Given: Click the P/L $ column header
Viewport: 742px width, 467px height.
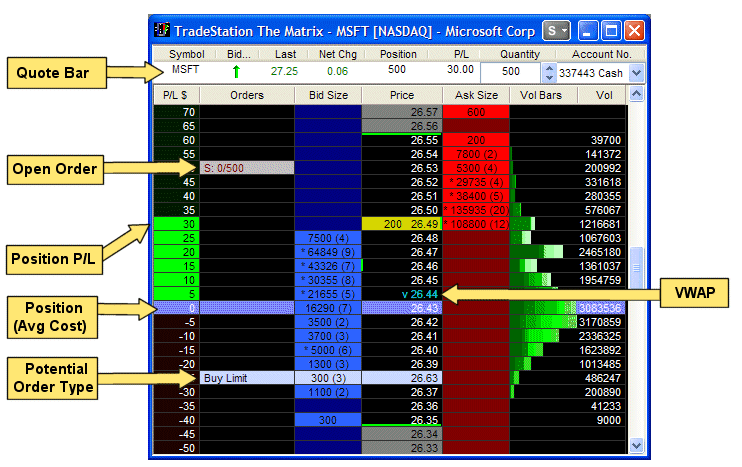Looking at the screenshot, I should (x=176, y=95).
